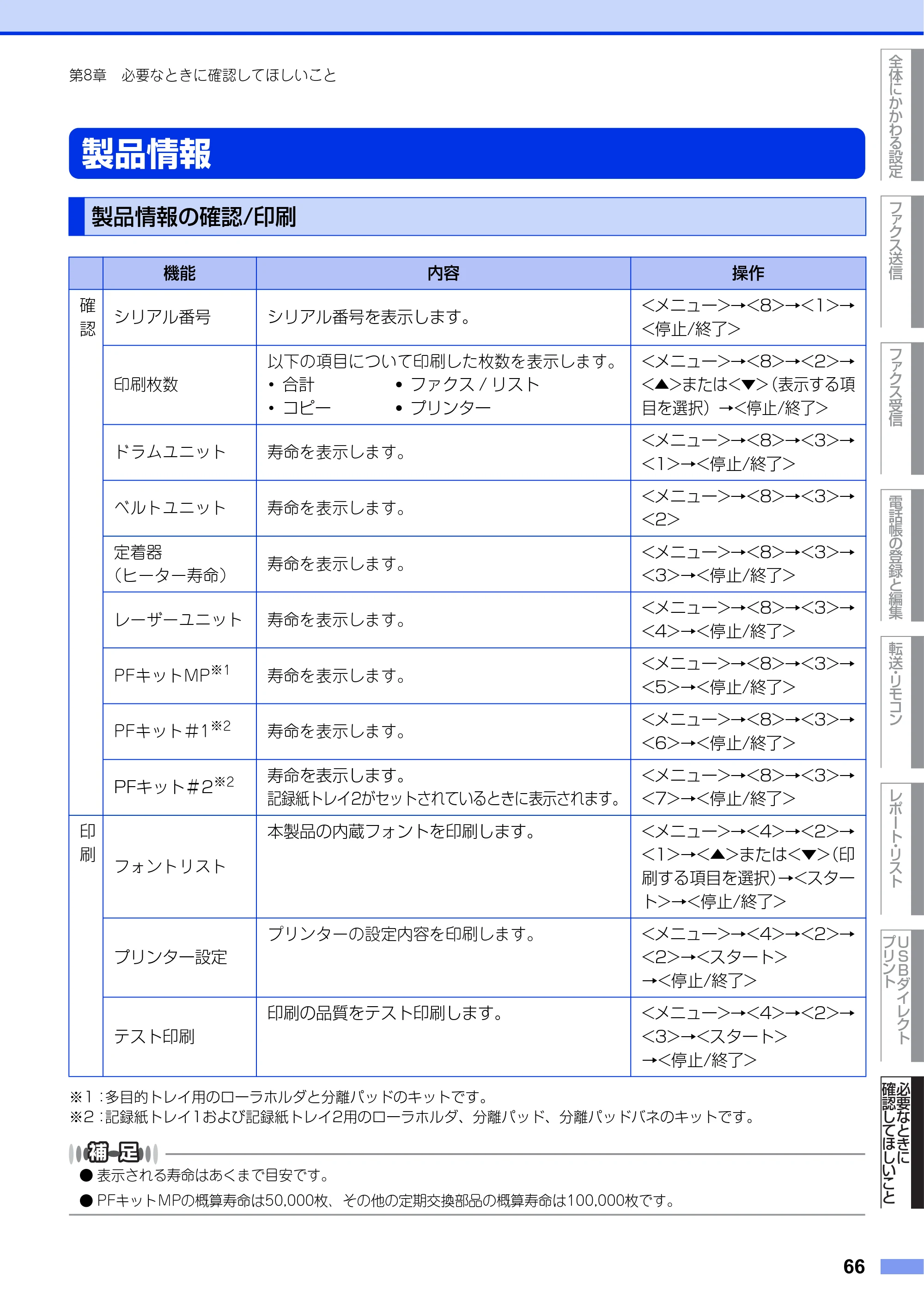Click the 操作 column header
This screenshot has width=924, height=1308.
tap(748, 274)
